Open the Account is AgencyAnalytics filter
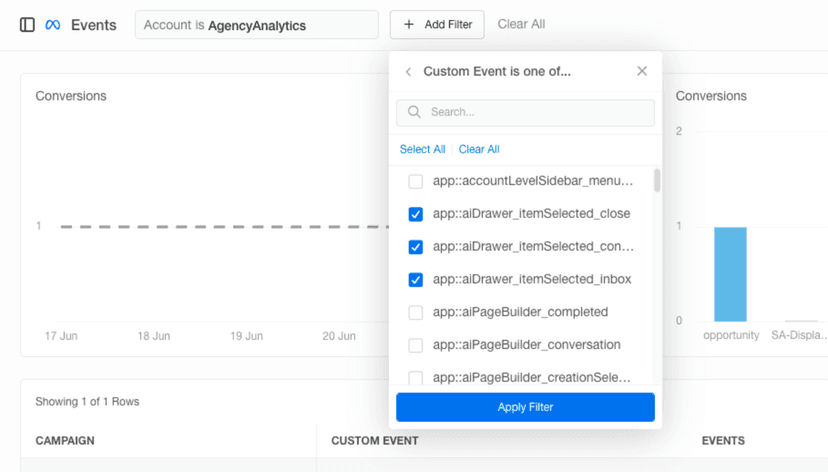 point(257,25)
